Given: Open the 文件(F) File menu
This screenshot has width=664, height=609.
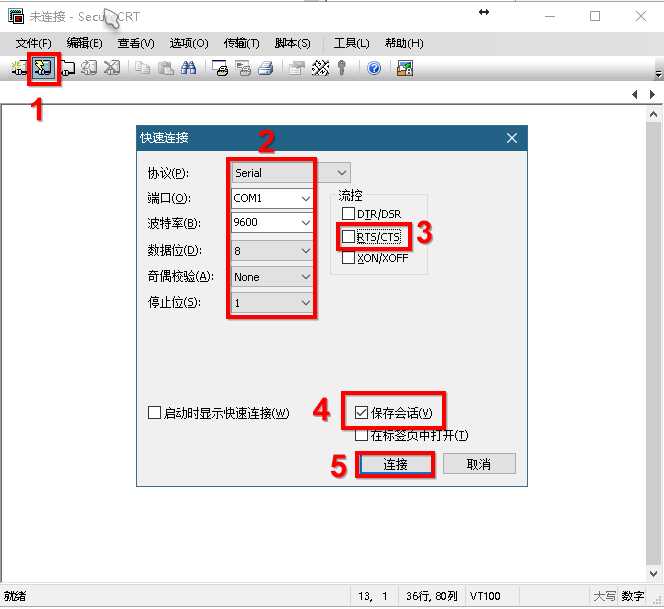Looking at the screenshot, I should pos(33,43).
